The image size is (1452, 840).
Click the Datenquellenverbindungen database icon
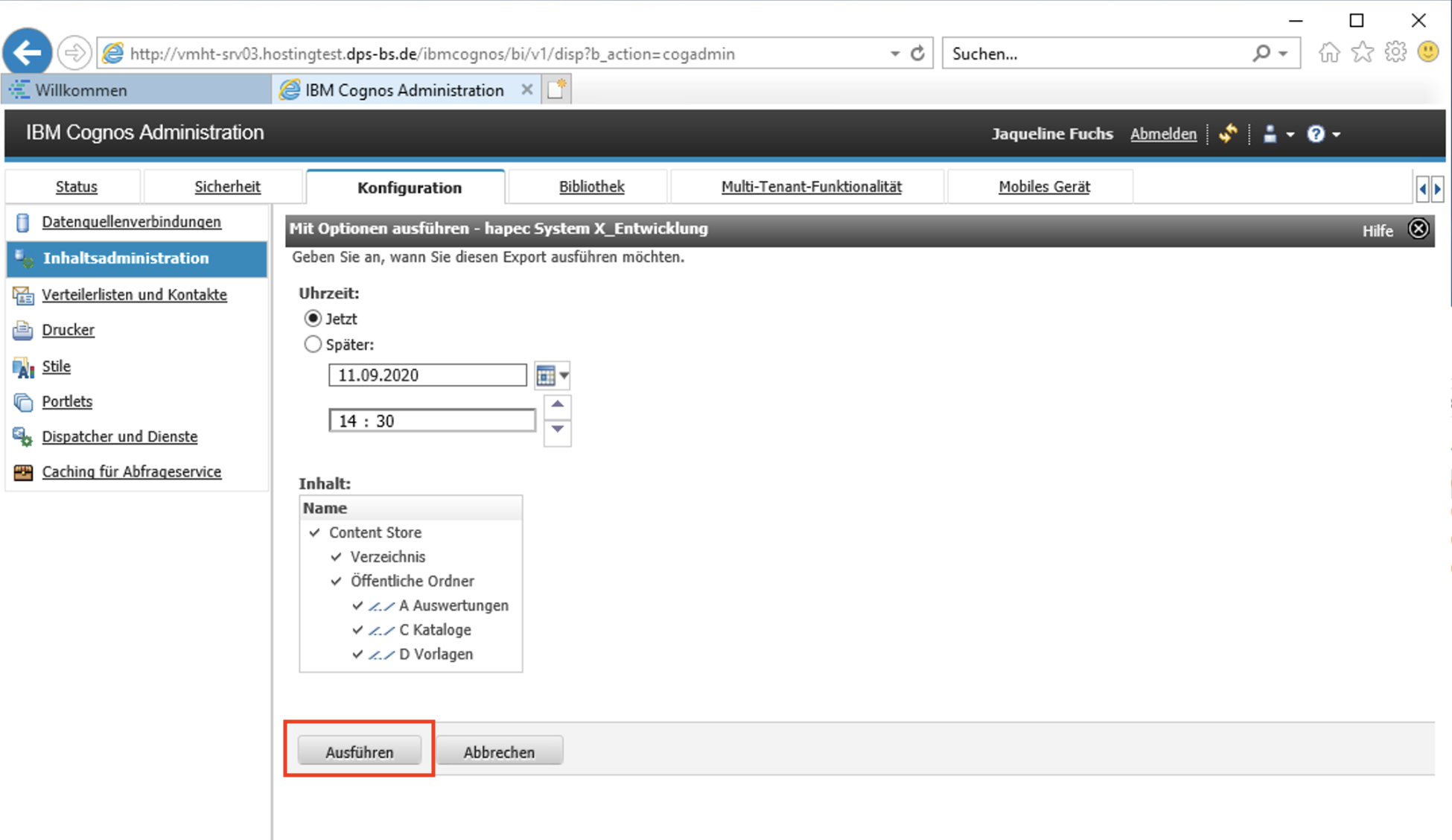point(23,222)
